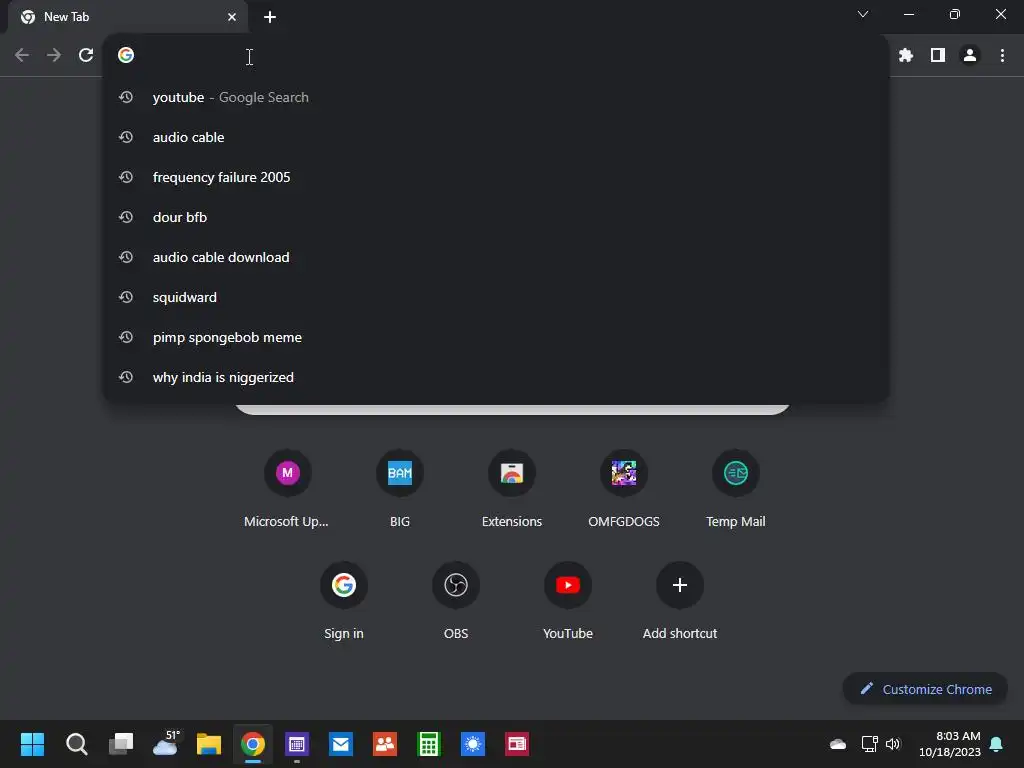Select the "audio cable download" suggestion
The image size is (1024, 768).
pyautogui.click(x=496, y=257)
